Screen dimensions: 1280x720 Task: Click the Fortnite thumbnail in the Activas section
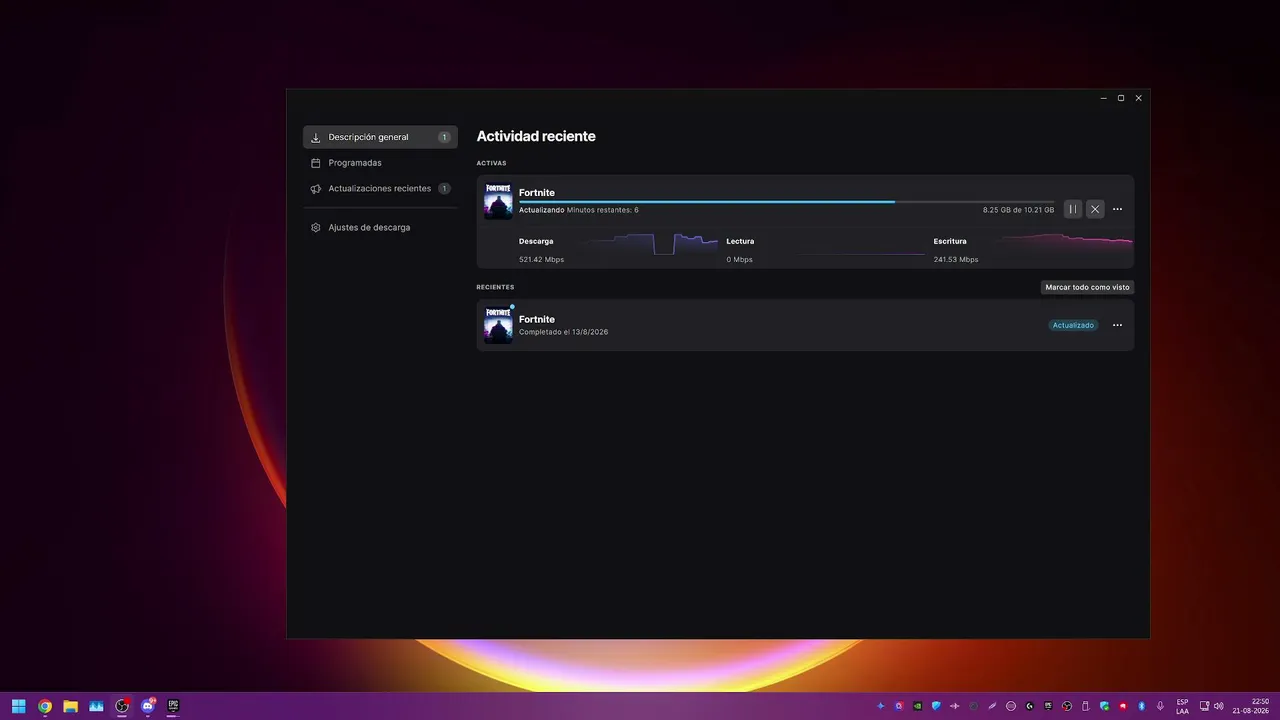coord(498,201)
